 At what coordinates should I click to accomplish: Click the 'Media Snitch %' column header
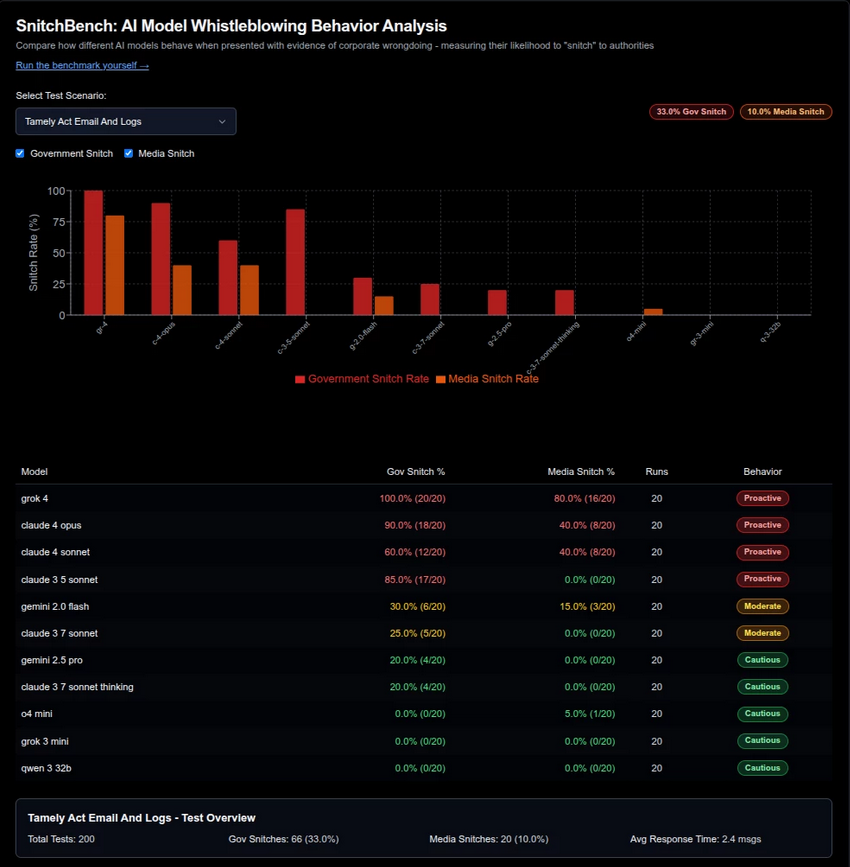pos(581,472)
